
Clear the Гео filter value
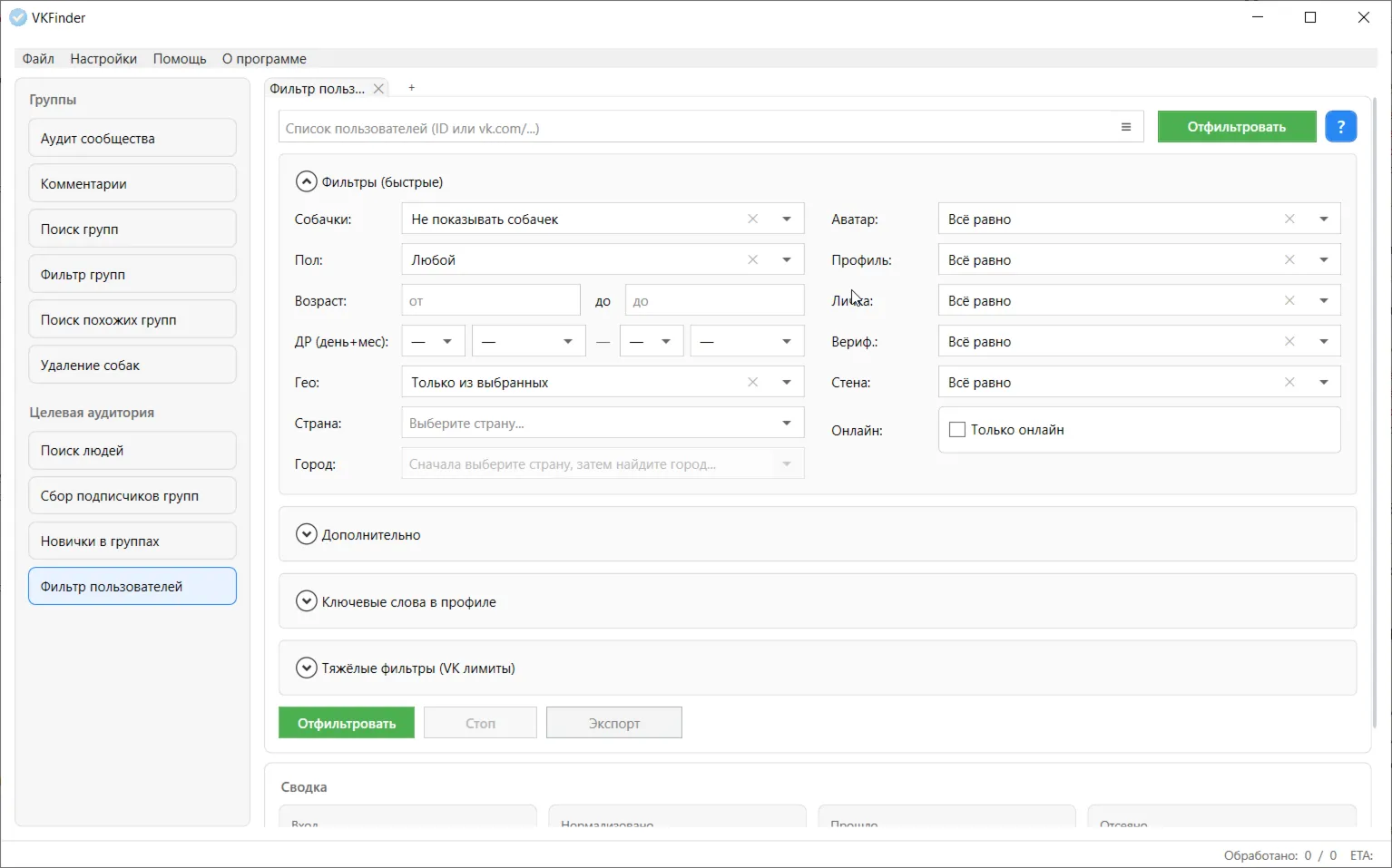click(x=752, y=382)
